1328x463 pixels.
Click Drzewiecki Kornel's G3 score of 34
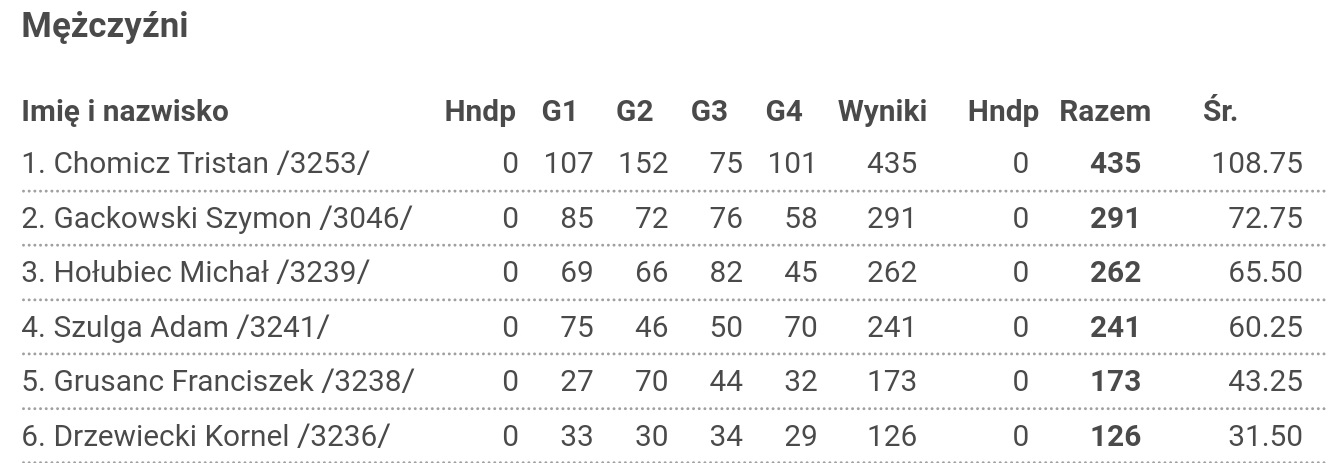[726, 435]
